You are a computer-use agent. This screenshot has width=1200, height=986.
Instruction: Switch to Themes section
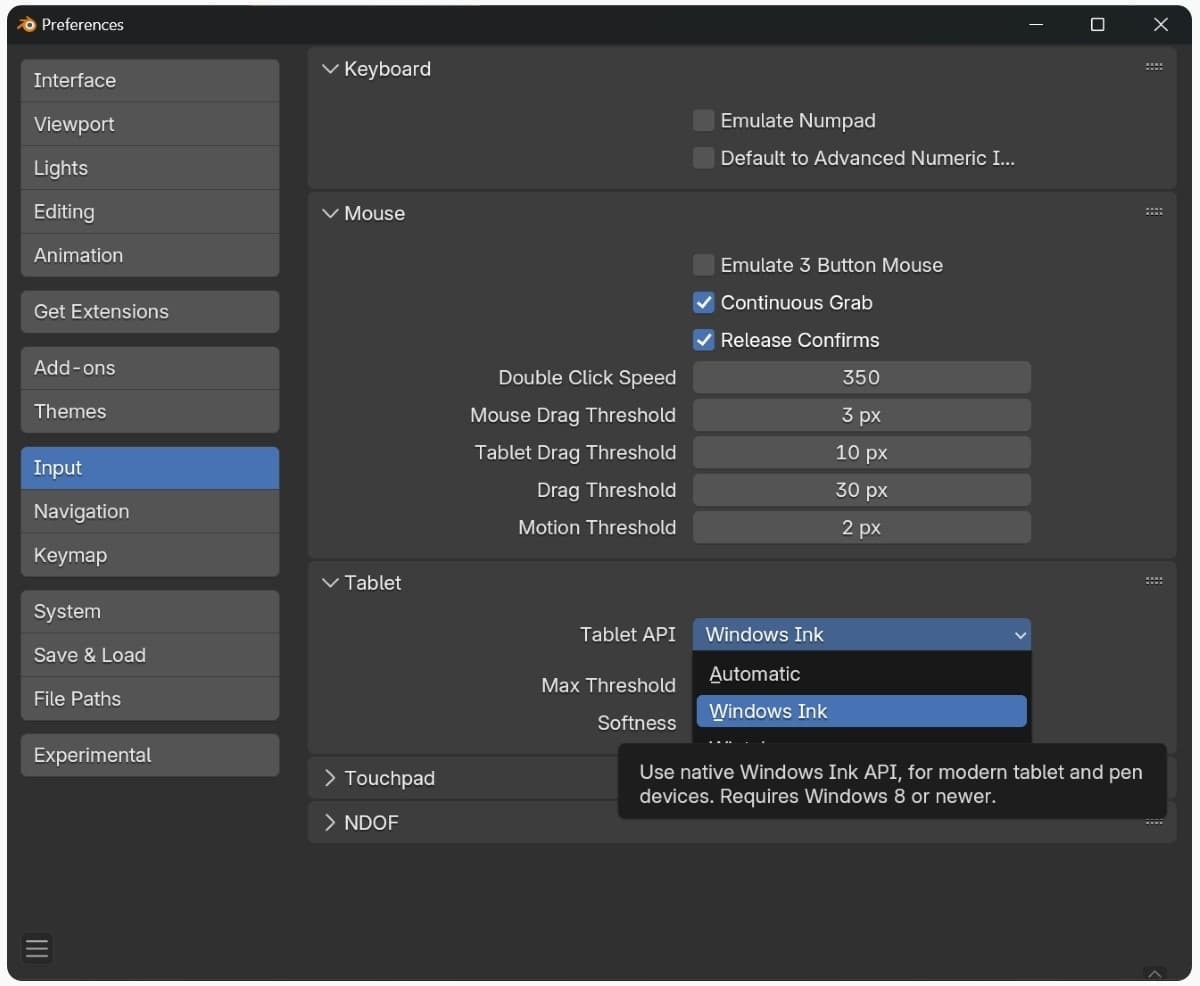pyautogui.click(x=150, y=411)
